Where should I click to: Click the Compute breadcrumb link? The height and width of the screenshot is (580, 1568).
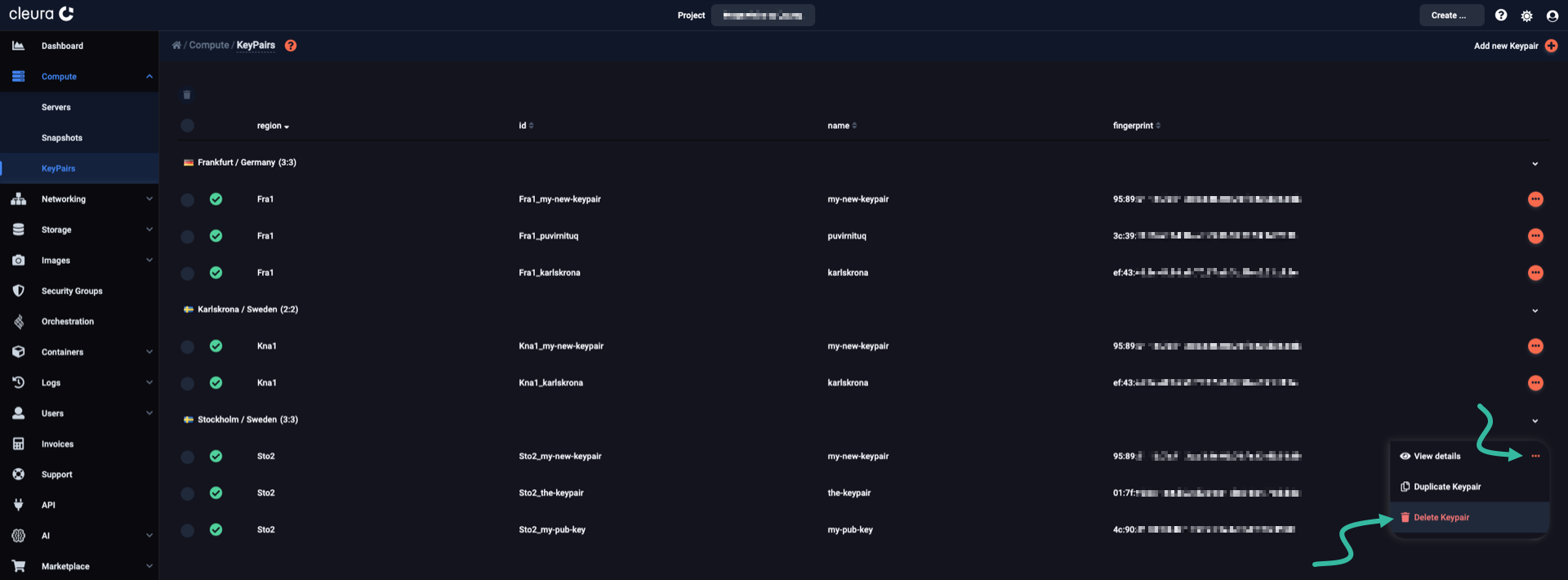209,45
